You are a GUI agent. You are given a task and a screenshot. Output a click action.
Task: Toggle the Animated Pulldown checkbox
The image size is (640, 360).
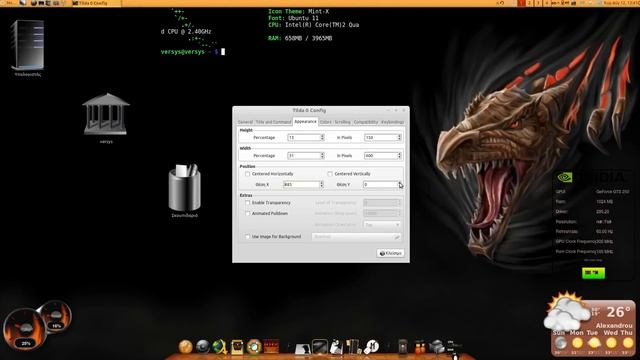point(247,213)
